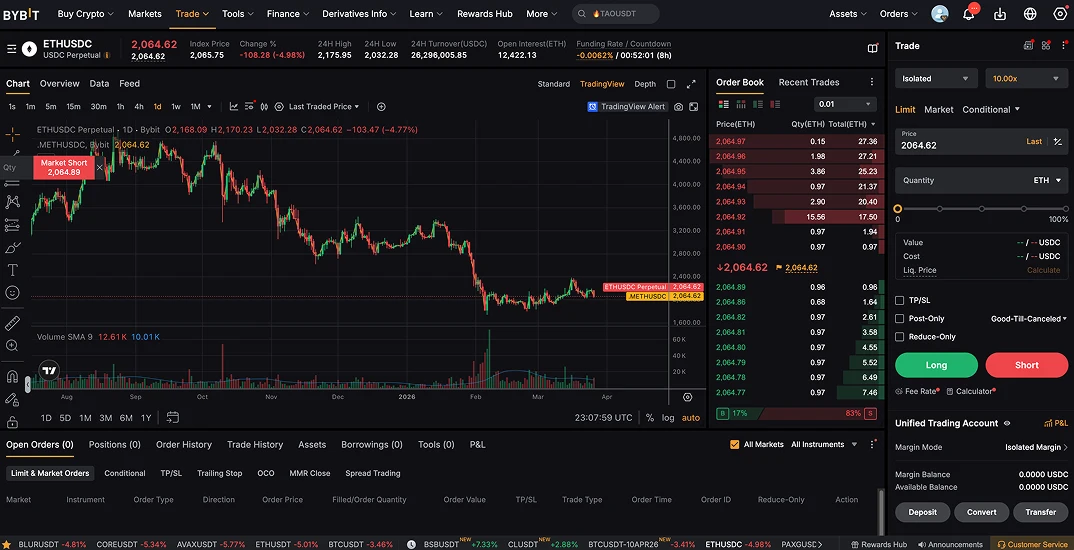Open the notifications bell
This screenshot has height=550, width=1074.
click(969, 14)
